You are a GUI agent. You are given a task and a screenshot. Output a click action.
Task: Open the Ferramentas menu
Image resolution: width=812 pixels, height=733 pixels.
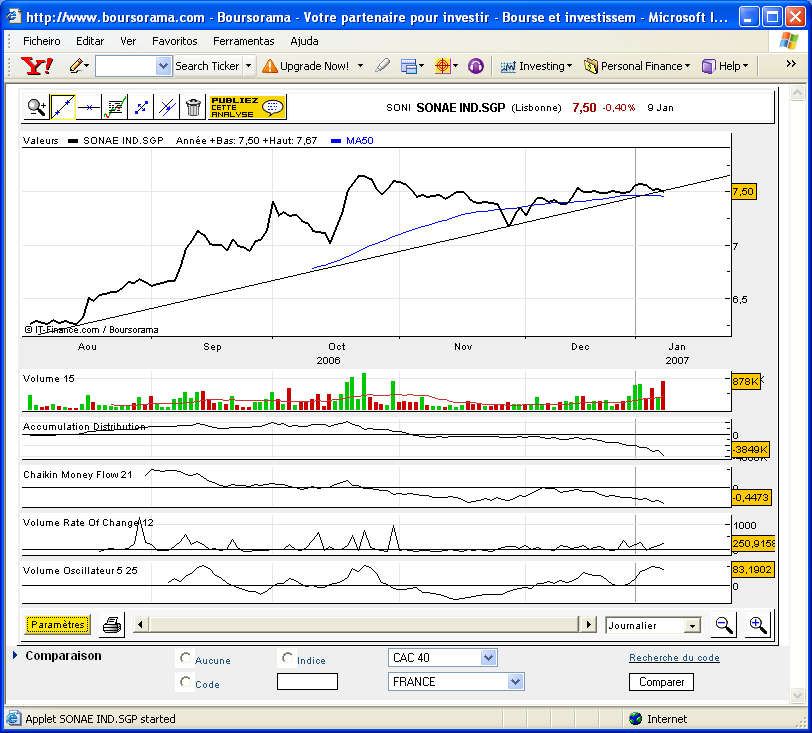pyautogui.click(x=243, y=41)
